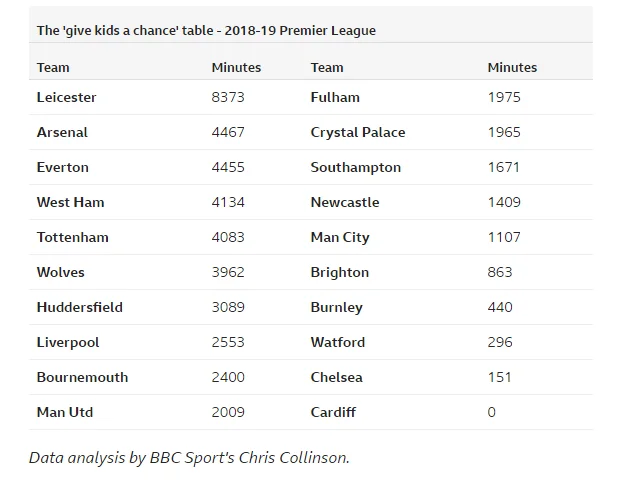Click the right Team column header
This screenshot has height=500, width=621.
(x=327, y=67)
